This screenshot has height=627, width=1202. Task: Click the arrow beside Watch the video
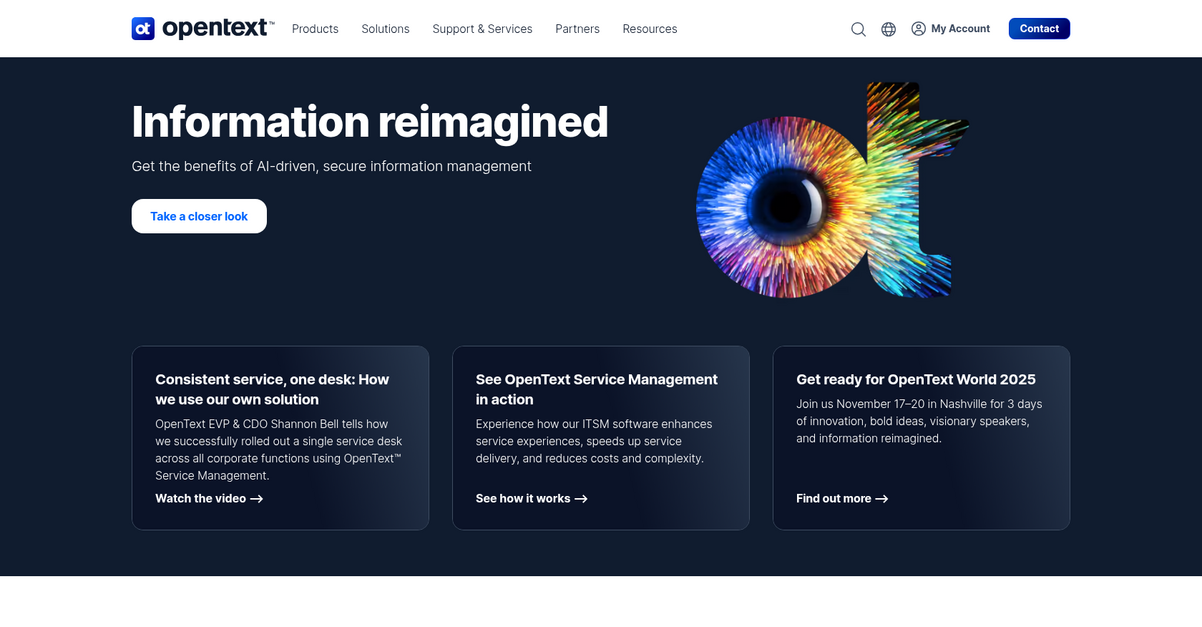tap(257, 499)
